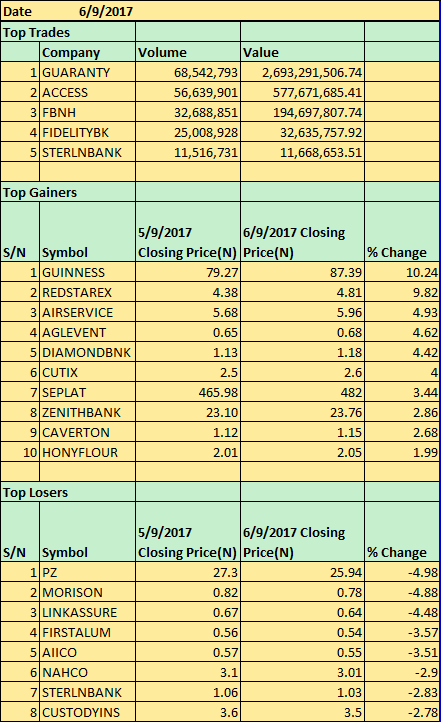This screenshot has height=723, width=442.
Task: Select the GUARANTY company cell
Action: point(88,72)
